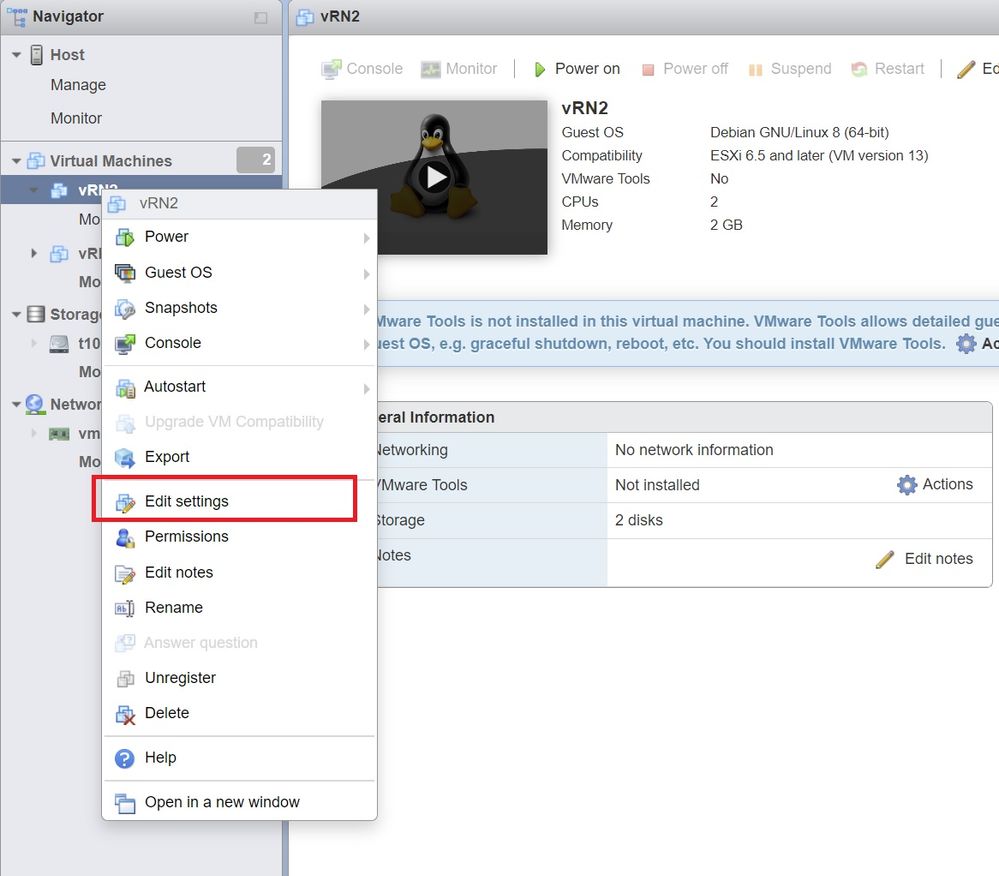999x876 pixels.
Task: Click the Help question mark icon
Action: click(x=125, y=758)
